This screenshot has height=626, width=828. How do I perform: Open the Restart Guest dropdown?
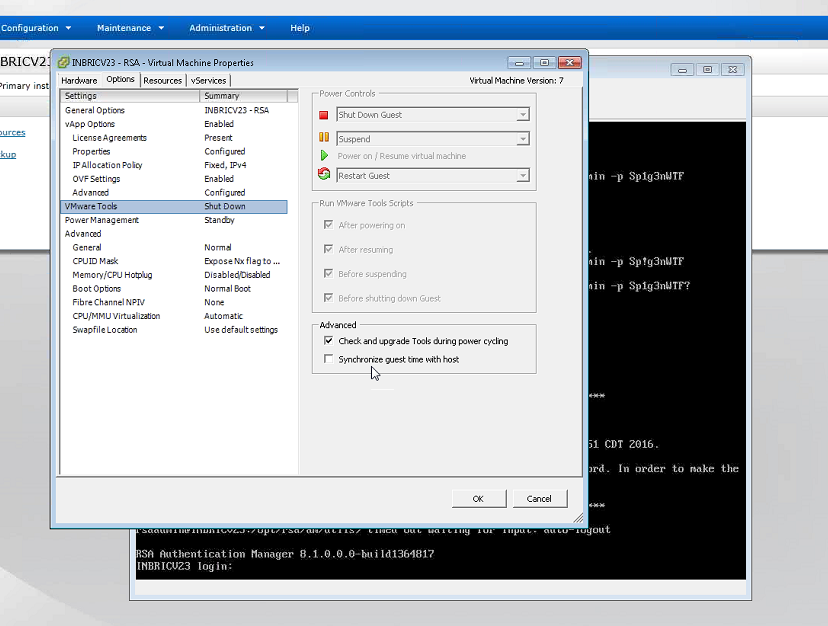coord(521,173)
